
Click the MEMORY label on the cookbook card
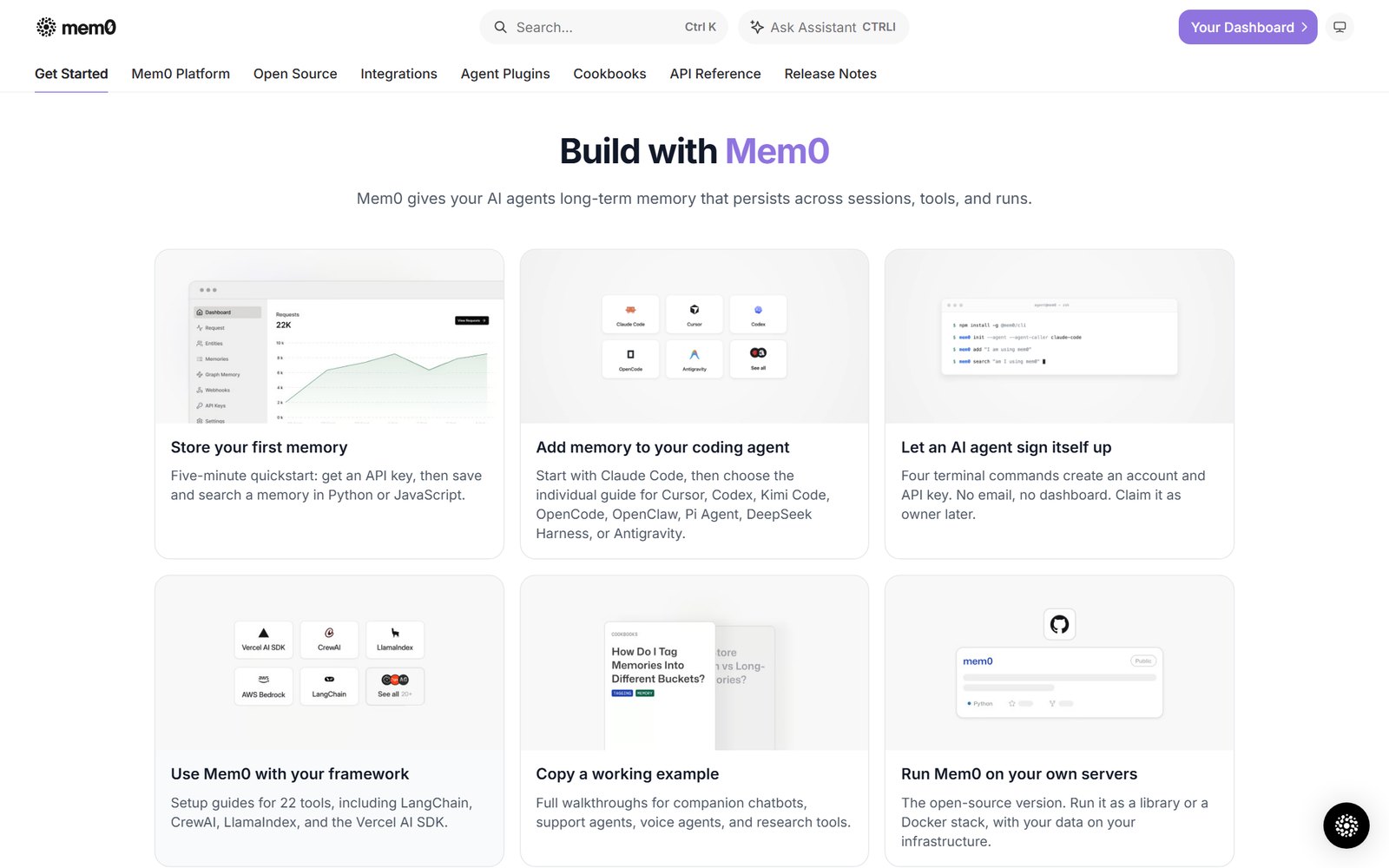coord(645,694)
